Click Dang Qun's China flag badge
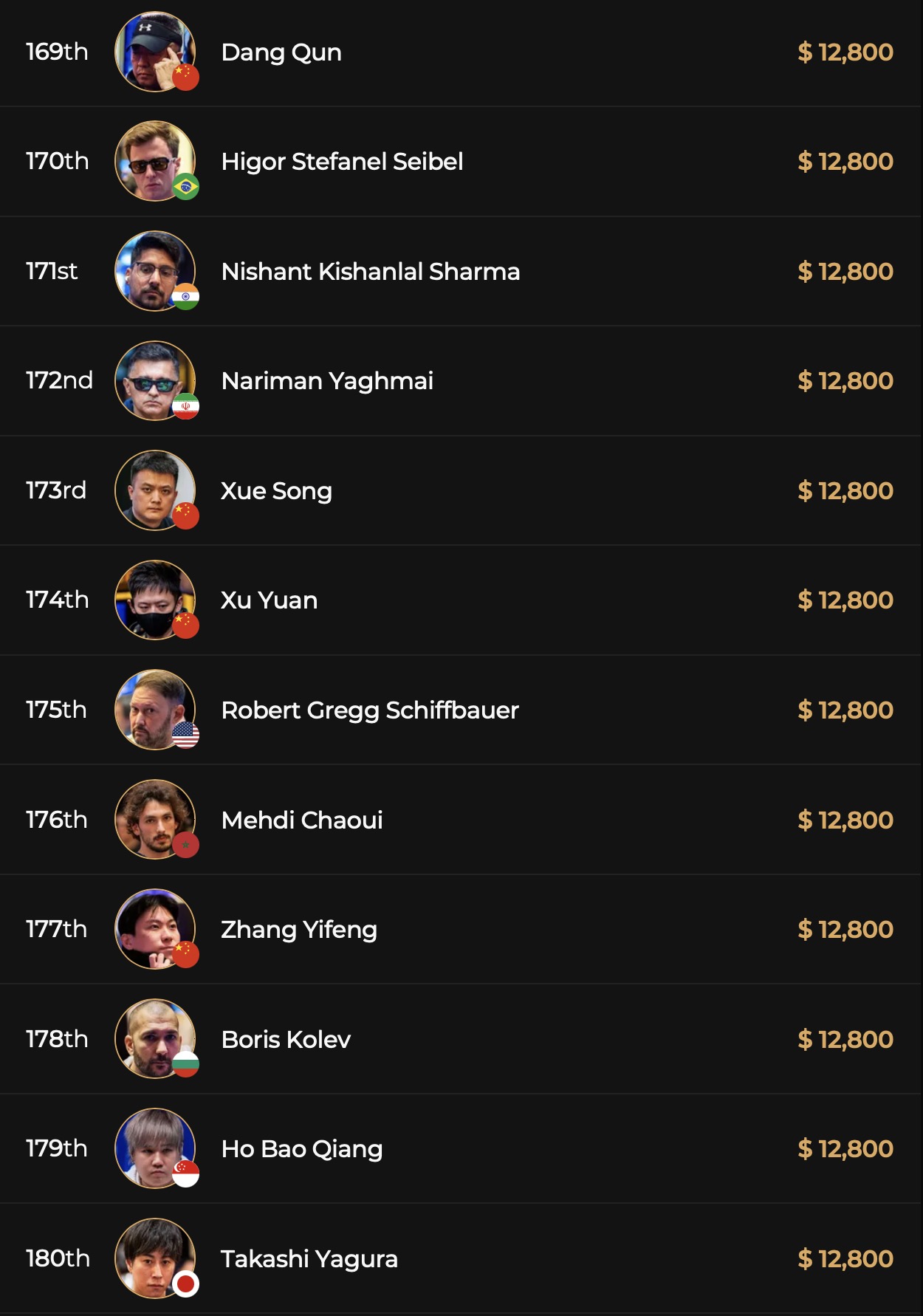This screenshot has height=1316, width=923. [x=185, y=78]
